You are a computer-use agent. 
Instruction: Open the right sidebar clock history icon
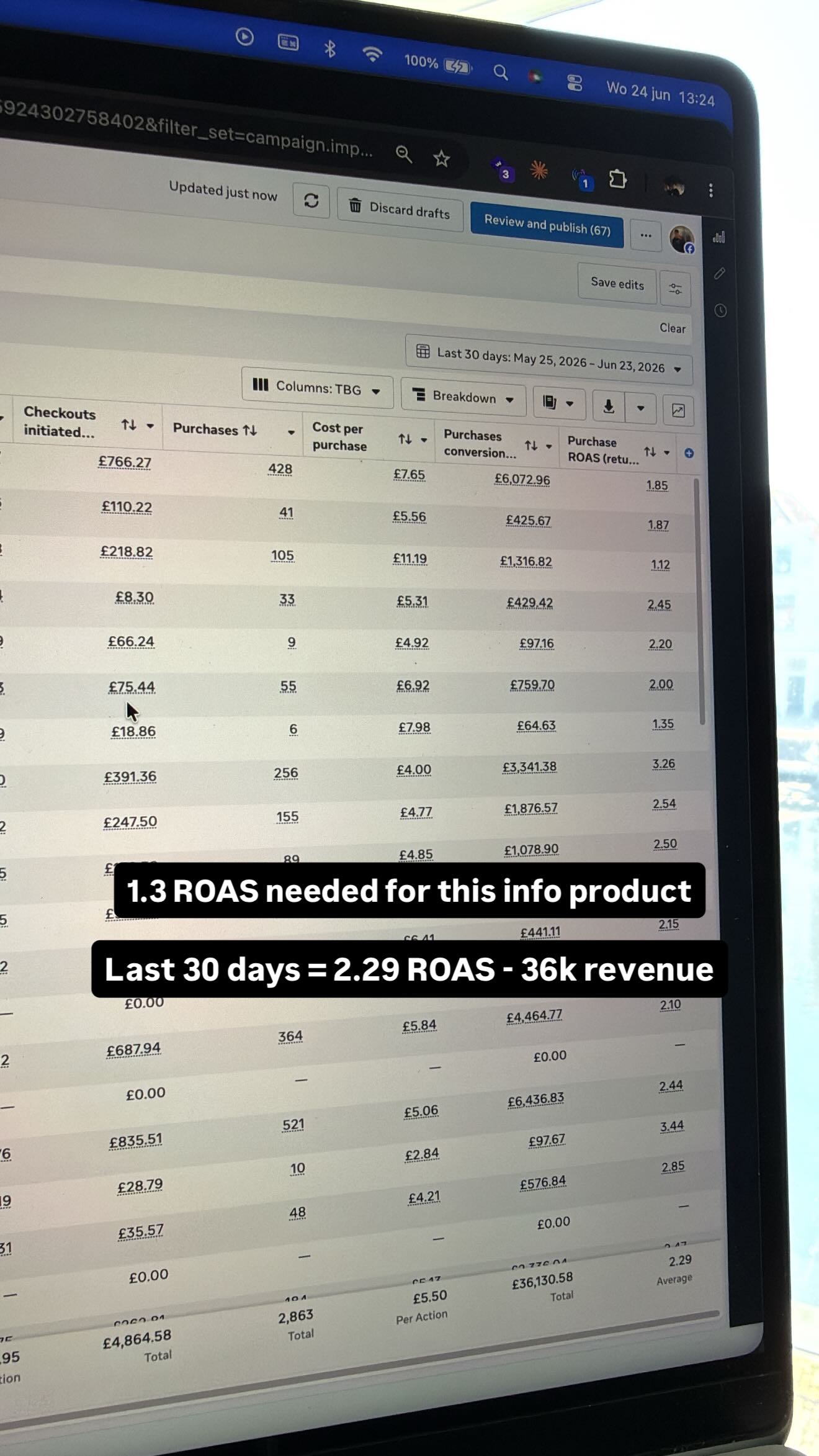[720, 310]
